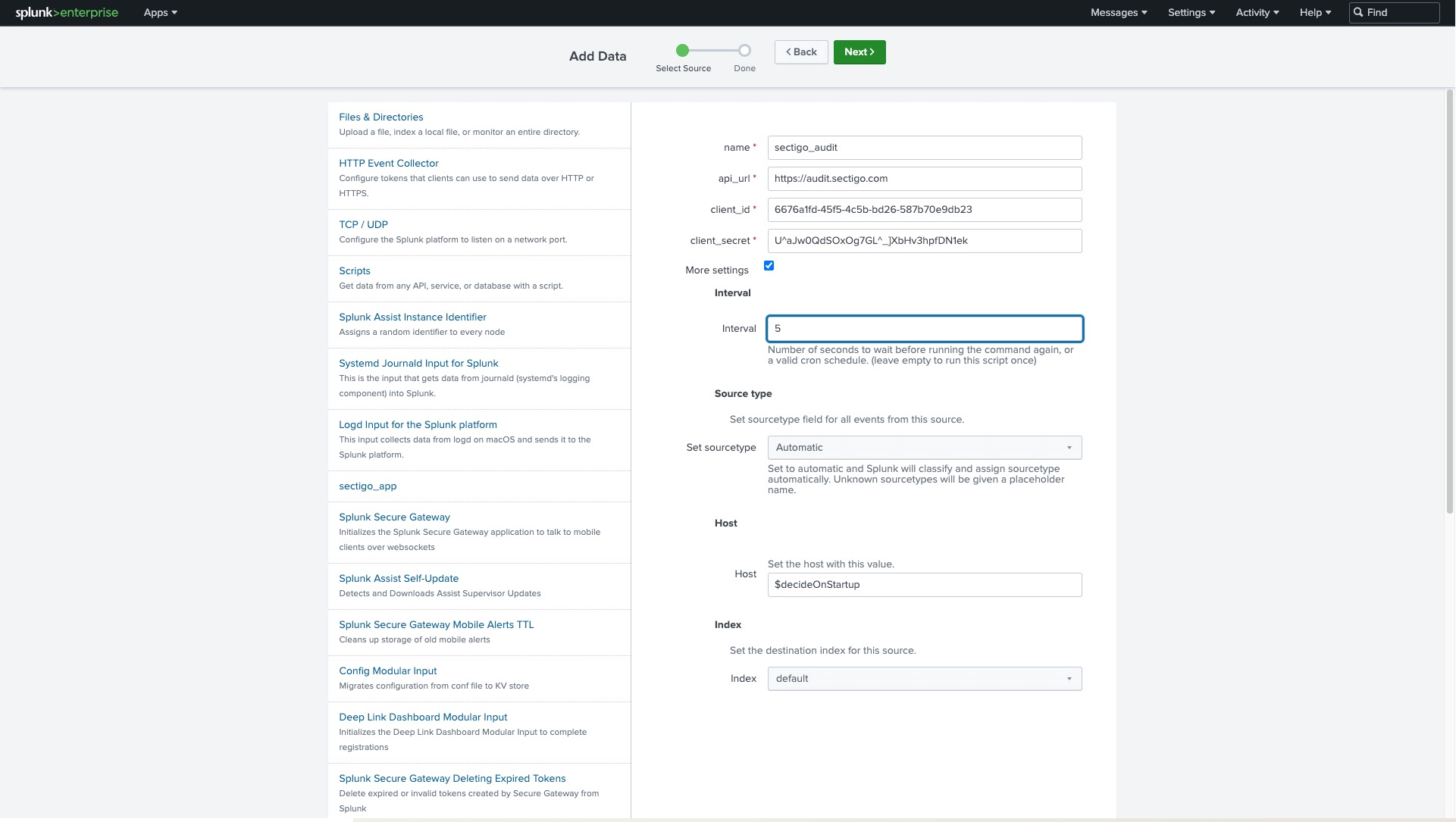This screenshot has width=1456, height=822.
Task: Click the Select Source step indicator
Action: 683,51
